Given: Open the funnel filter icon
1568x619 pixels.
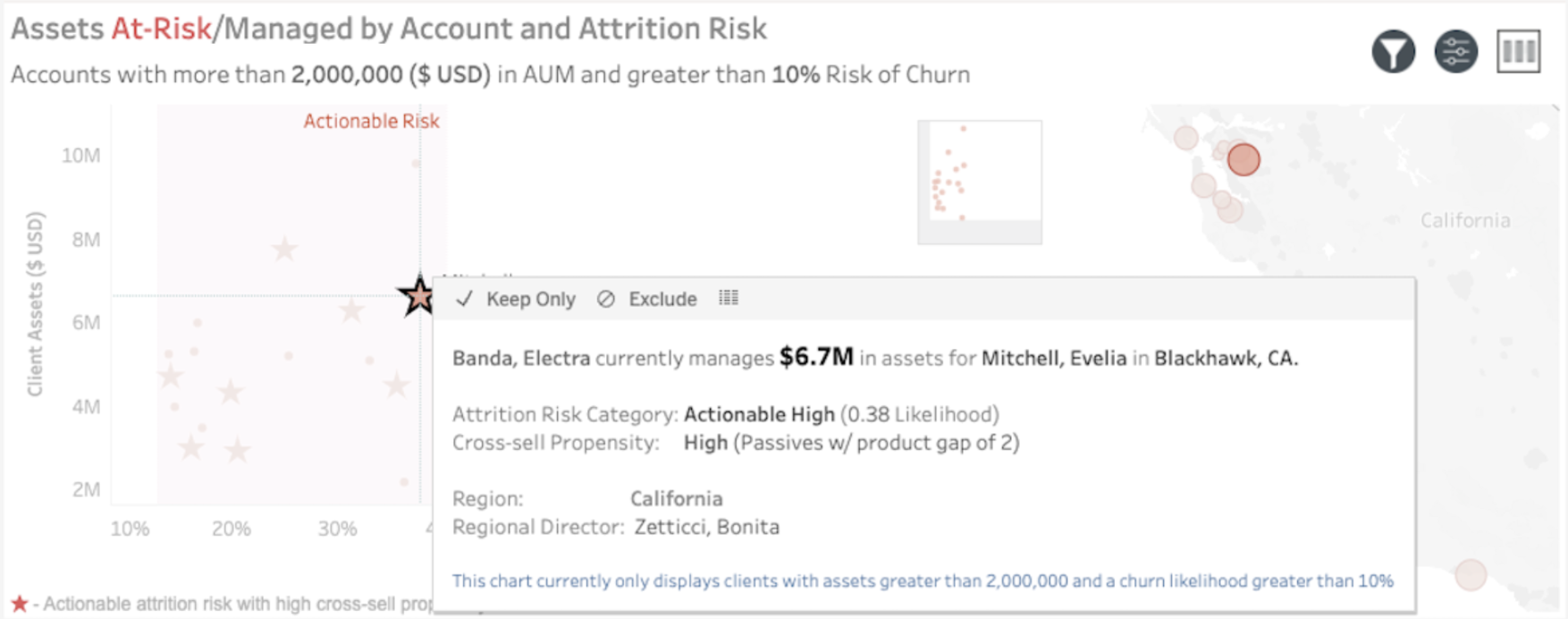Looking at the screenshot, I should [1393, 52].
